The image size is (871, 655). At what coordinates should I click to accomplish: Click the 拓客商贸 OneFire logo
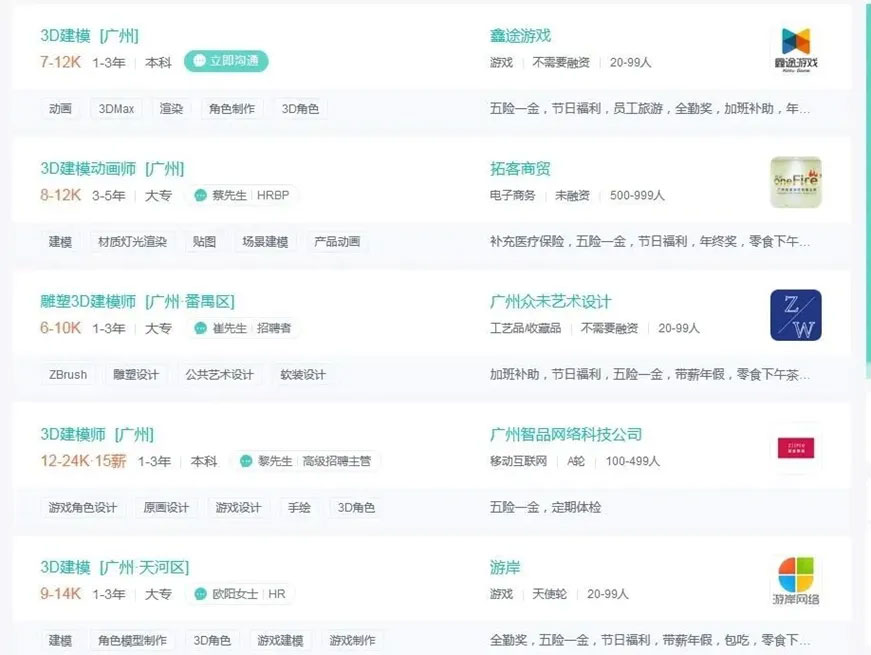pos(795,182)
